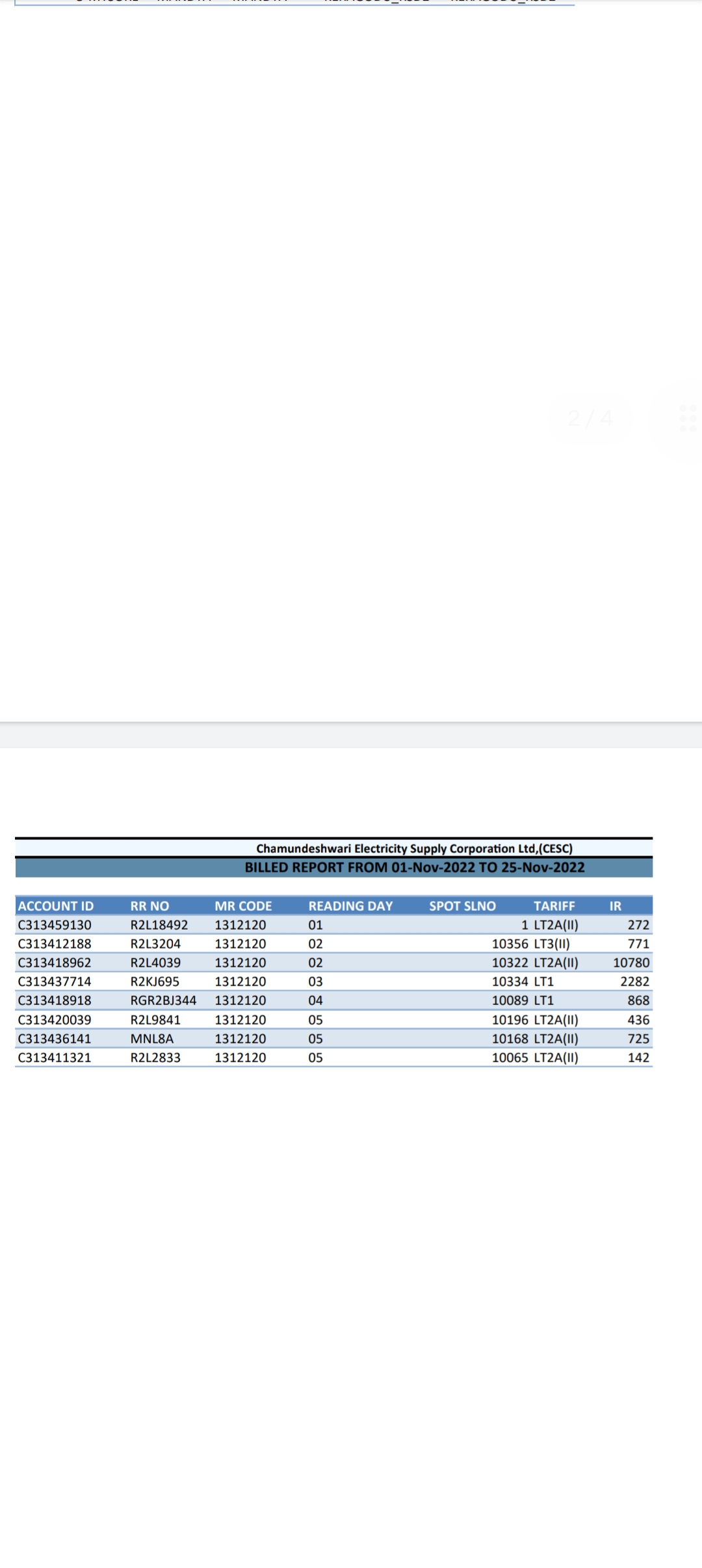Click the TARIFF column header
Viewport: 702px width, 1568px height.
554,906
